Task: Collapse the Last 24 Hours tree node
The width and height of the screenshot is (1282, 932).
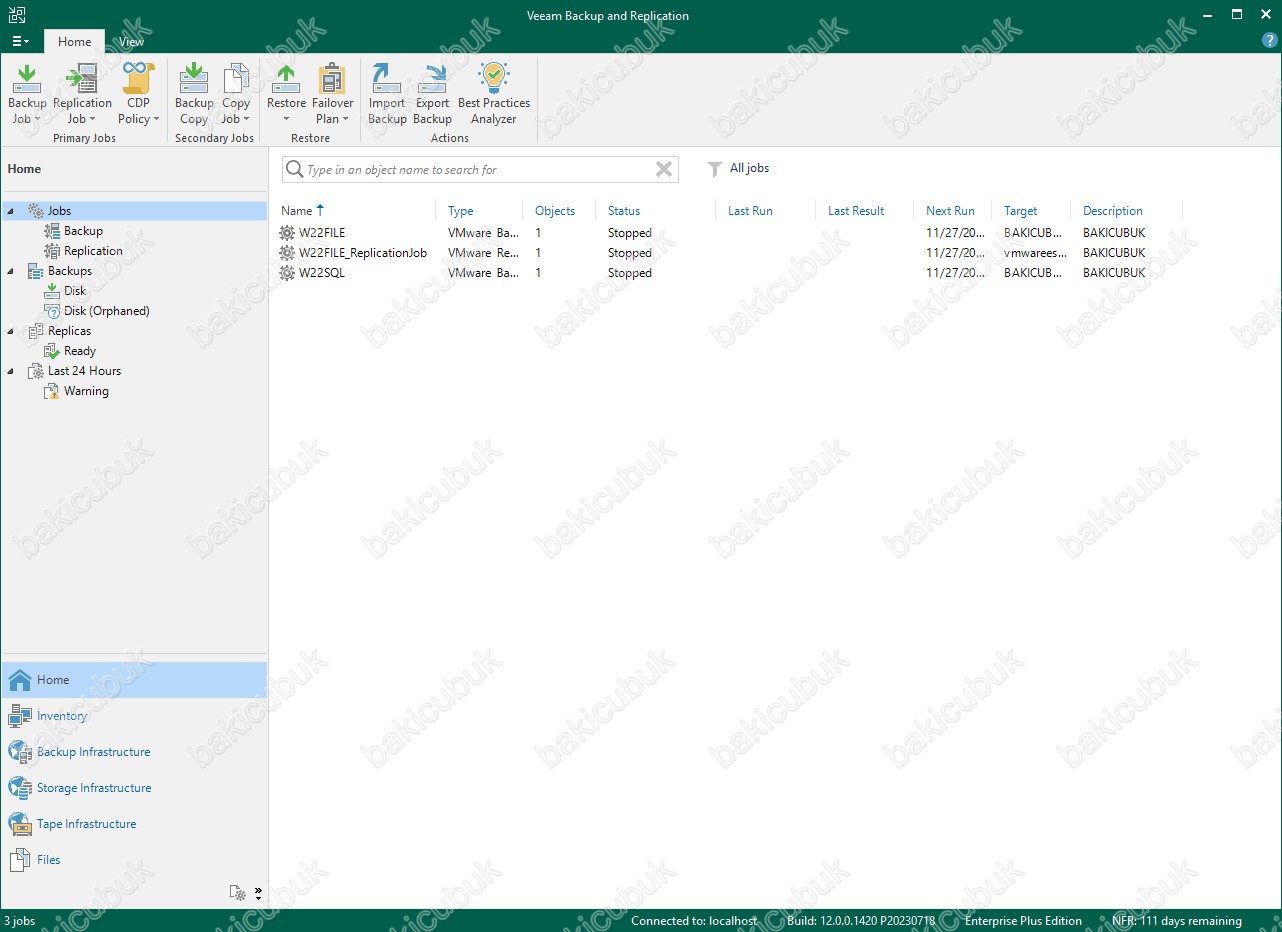Action: pyautogui.click(x=10, y=371)
